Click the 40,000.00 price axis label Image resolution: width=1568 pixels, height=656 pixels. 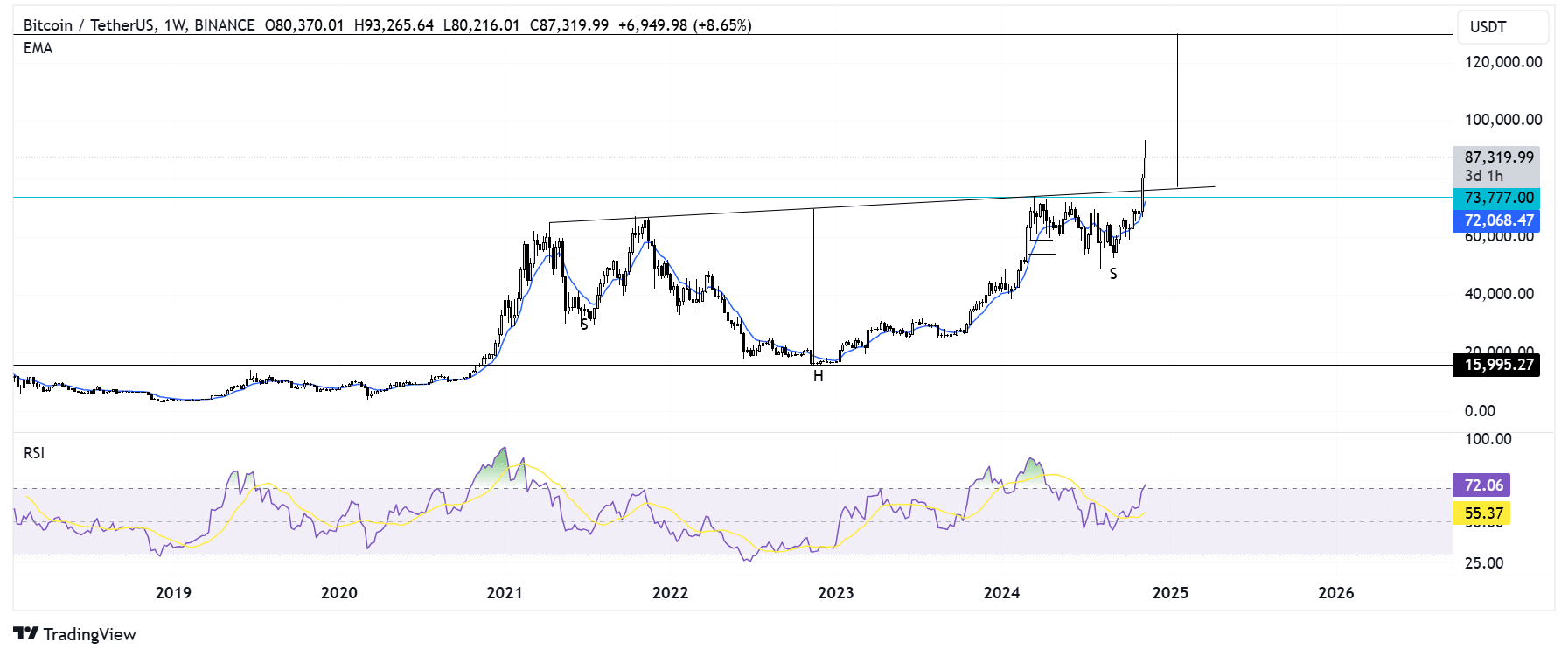click(x=1499, y=294)
